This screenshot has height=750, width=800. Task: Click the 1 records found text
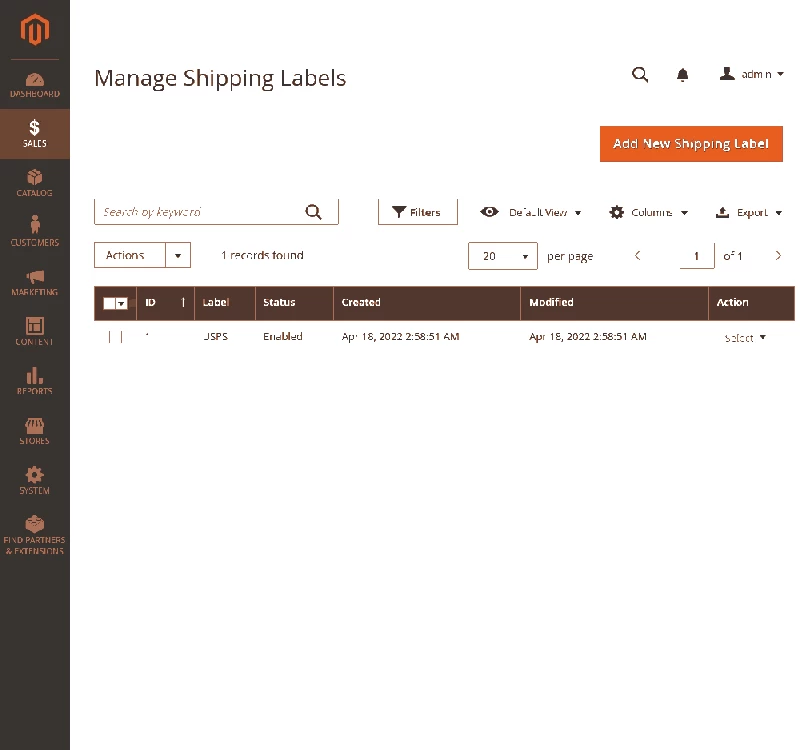[x=262, y=255]
